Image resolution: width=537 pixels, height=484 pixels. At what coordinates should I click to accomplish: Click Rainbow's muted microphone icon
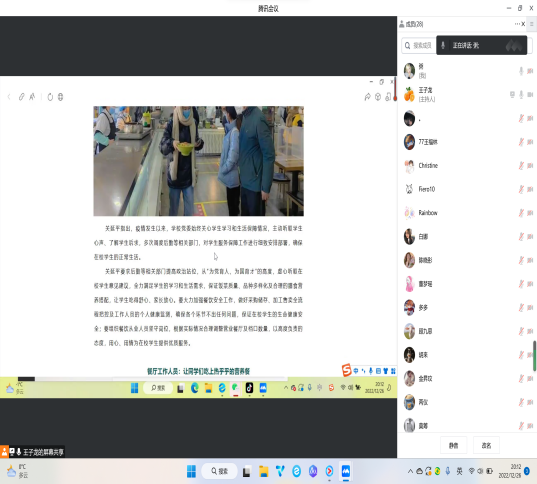pos(521,213)
